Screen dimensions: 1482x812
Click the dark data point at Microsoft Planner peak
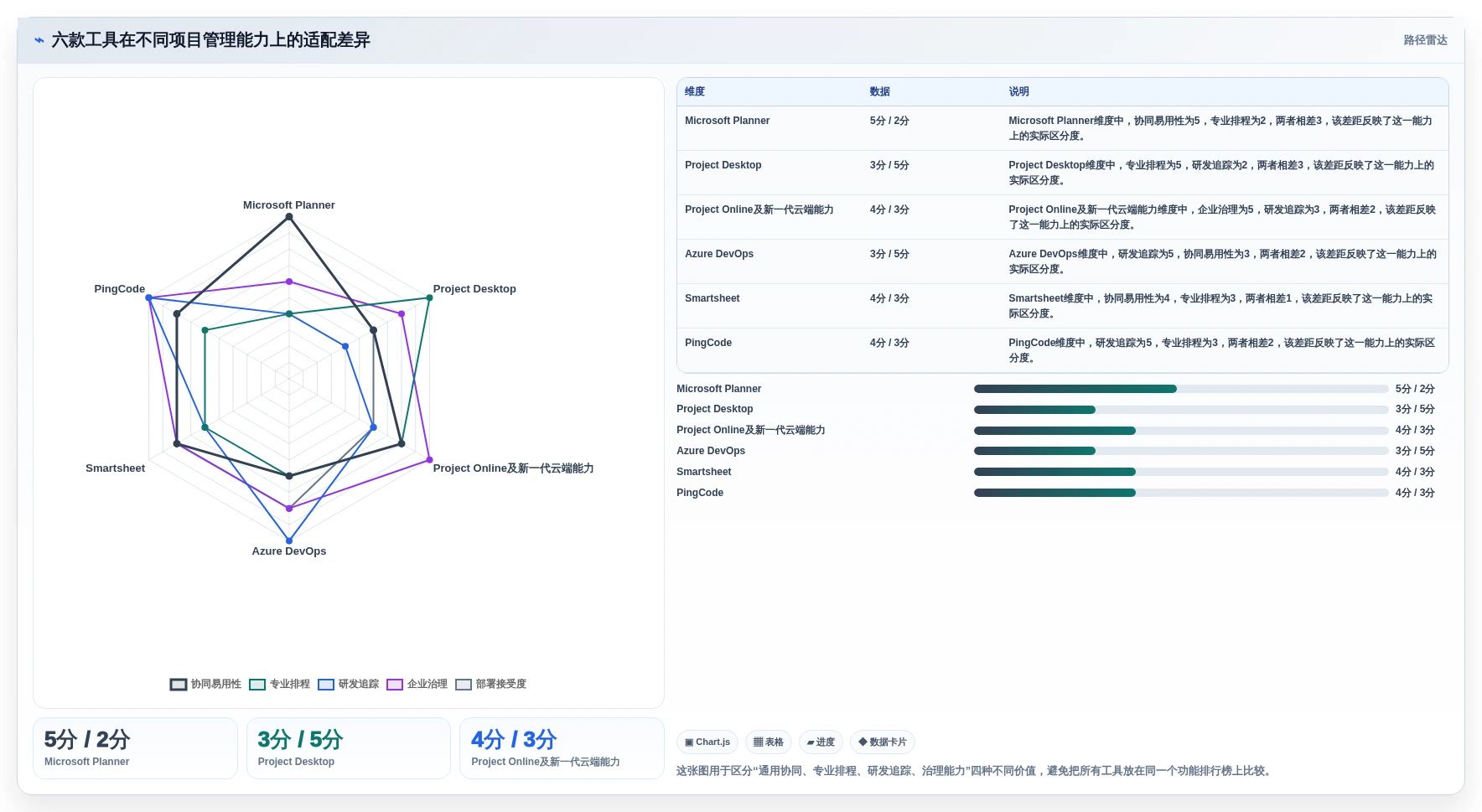point(289,217)
